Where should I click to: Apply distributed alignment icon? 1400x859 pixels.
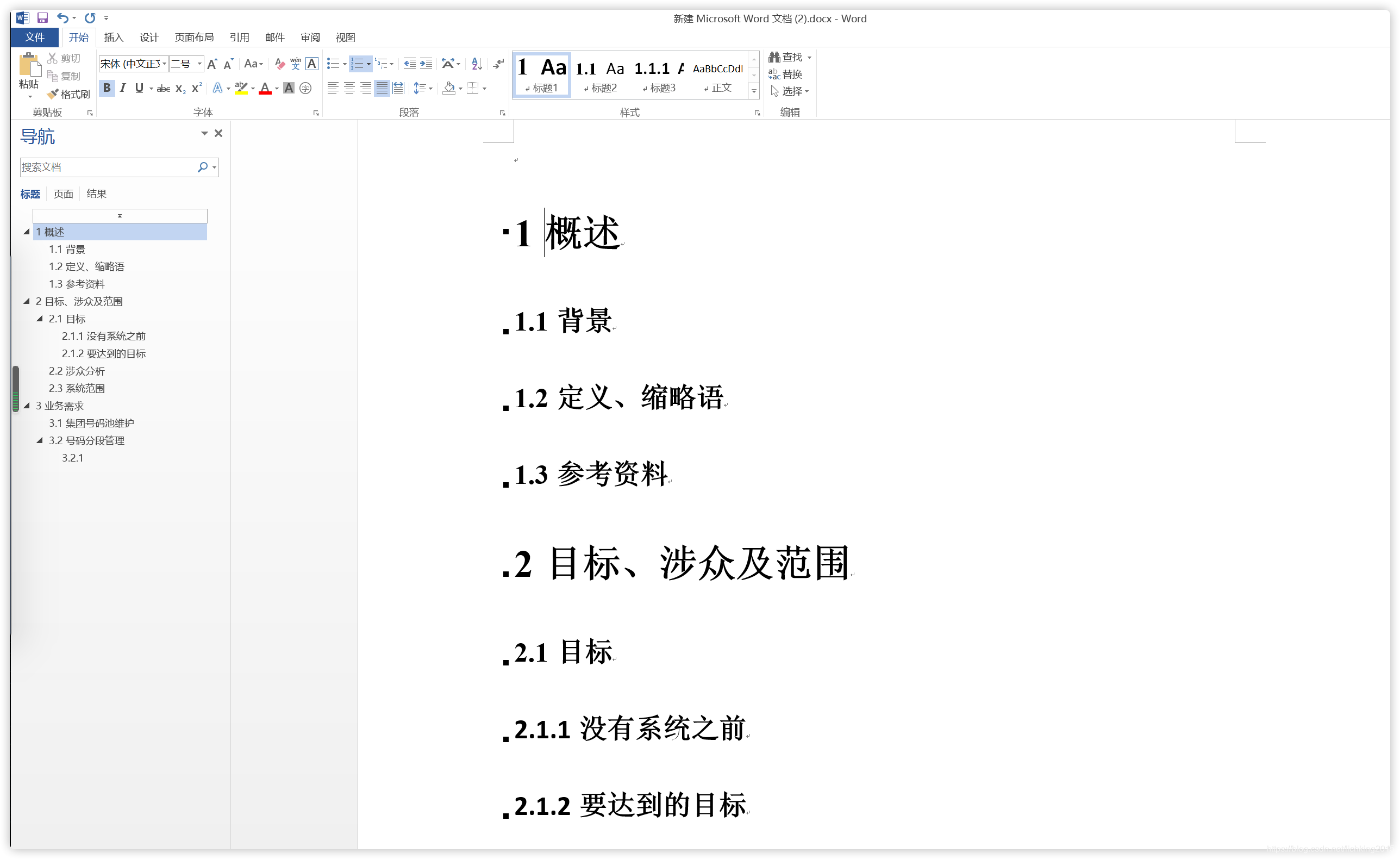(399, 88)
